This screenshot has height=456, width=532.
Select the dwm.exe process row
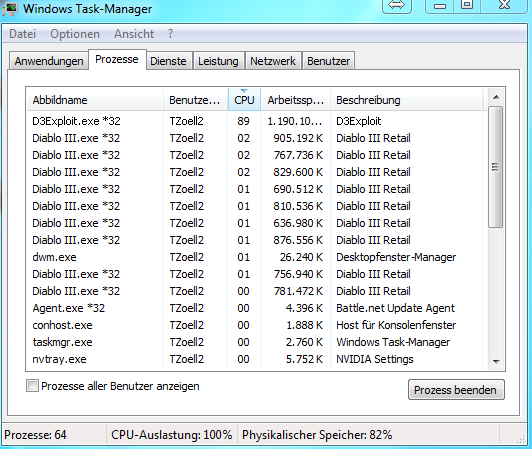tap(254, 257)
